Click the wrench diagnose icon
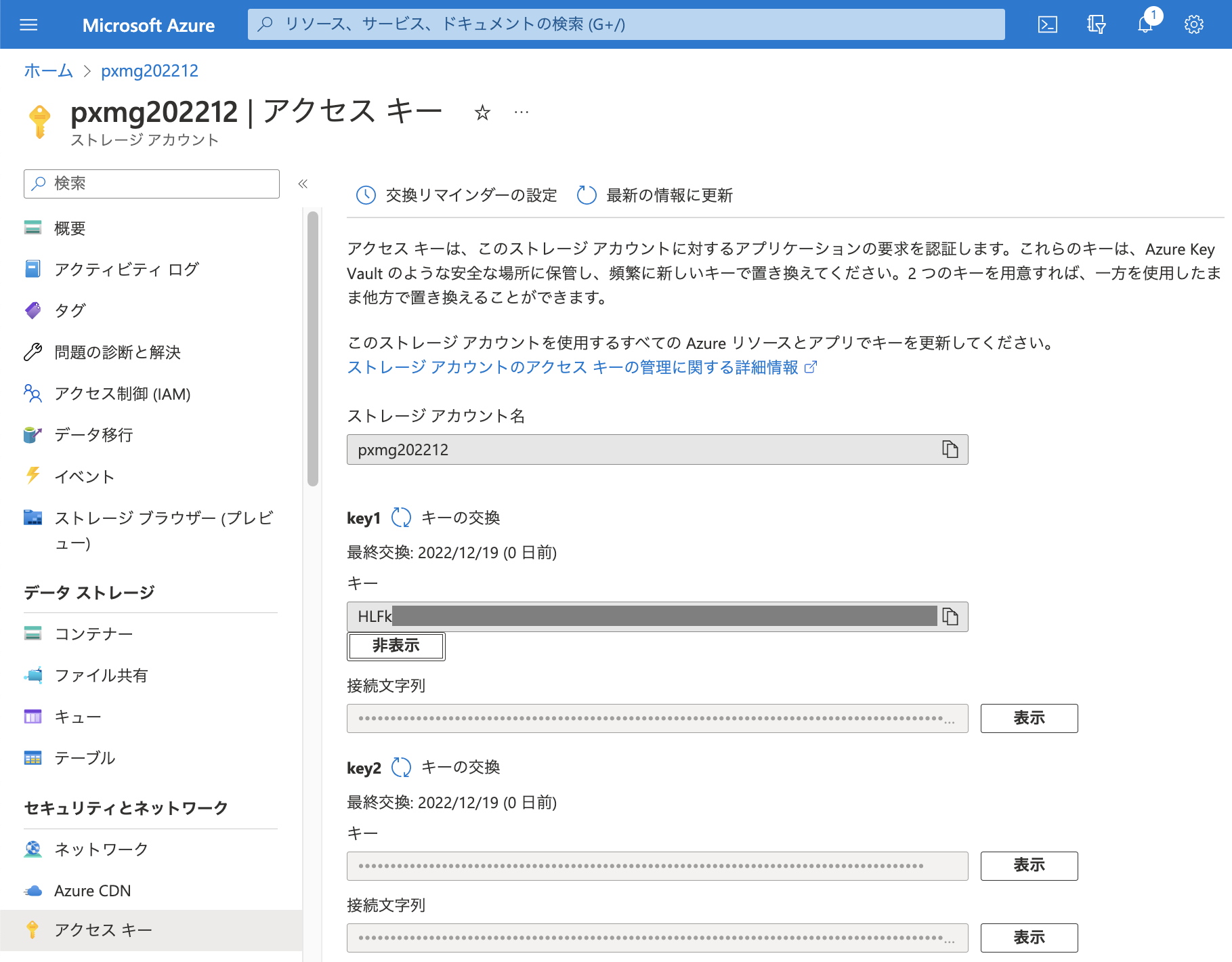Image resolution: width=1232 pixels, height=962 pixels. tap(33, 352)
